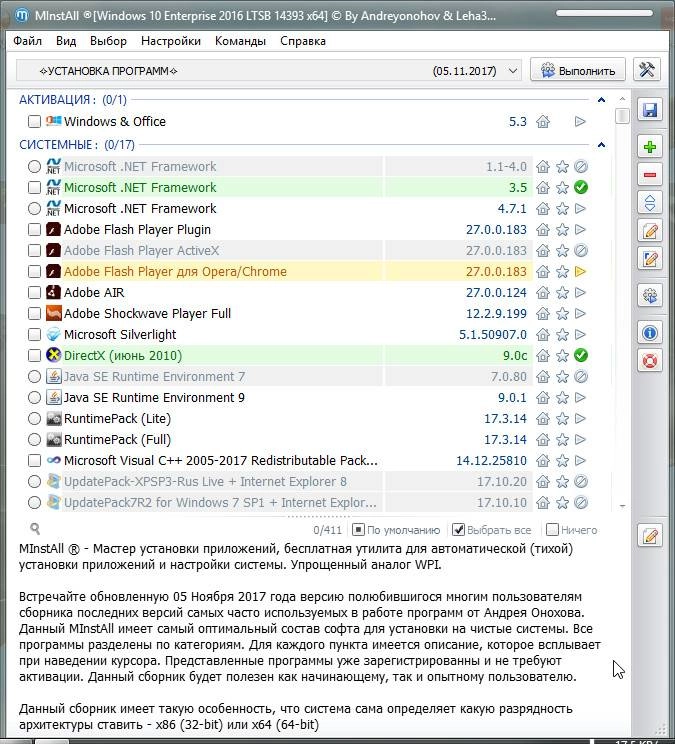This screenshot has height=744, width=675.
Task: Click the second pencil edit icon in sidebar
Action: [649, 260]
